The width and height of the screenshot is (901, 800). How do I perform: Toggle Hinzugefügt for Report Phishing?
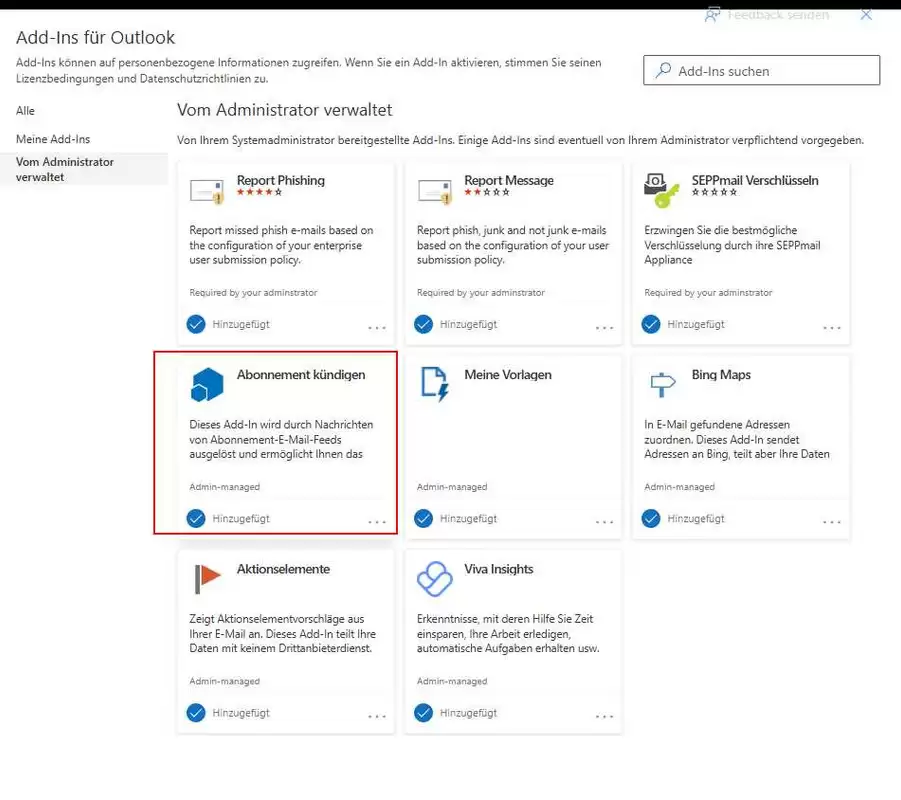tap(196, 324)
